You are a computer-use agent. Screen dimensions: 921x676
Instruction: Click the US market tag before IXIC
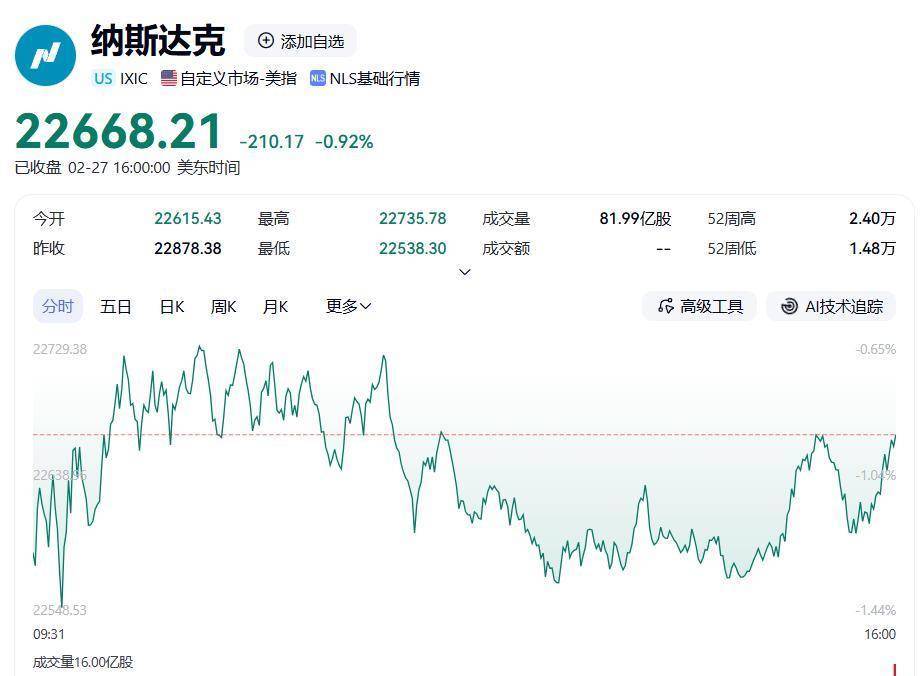[x=103, y=78]
